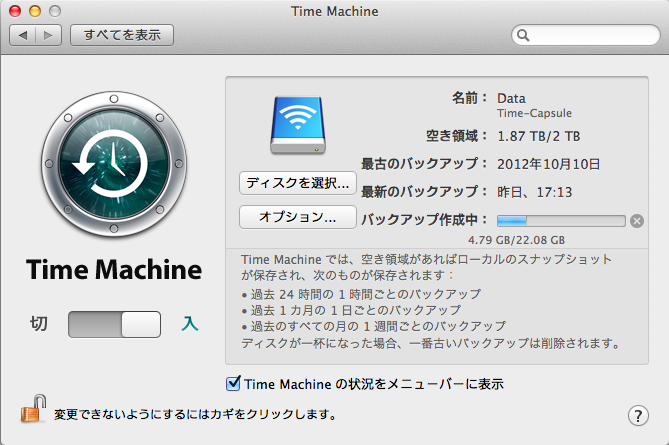Click the 切 label beside the switch
Viewport: 669px width, 445px height.
pos(38,323)
